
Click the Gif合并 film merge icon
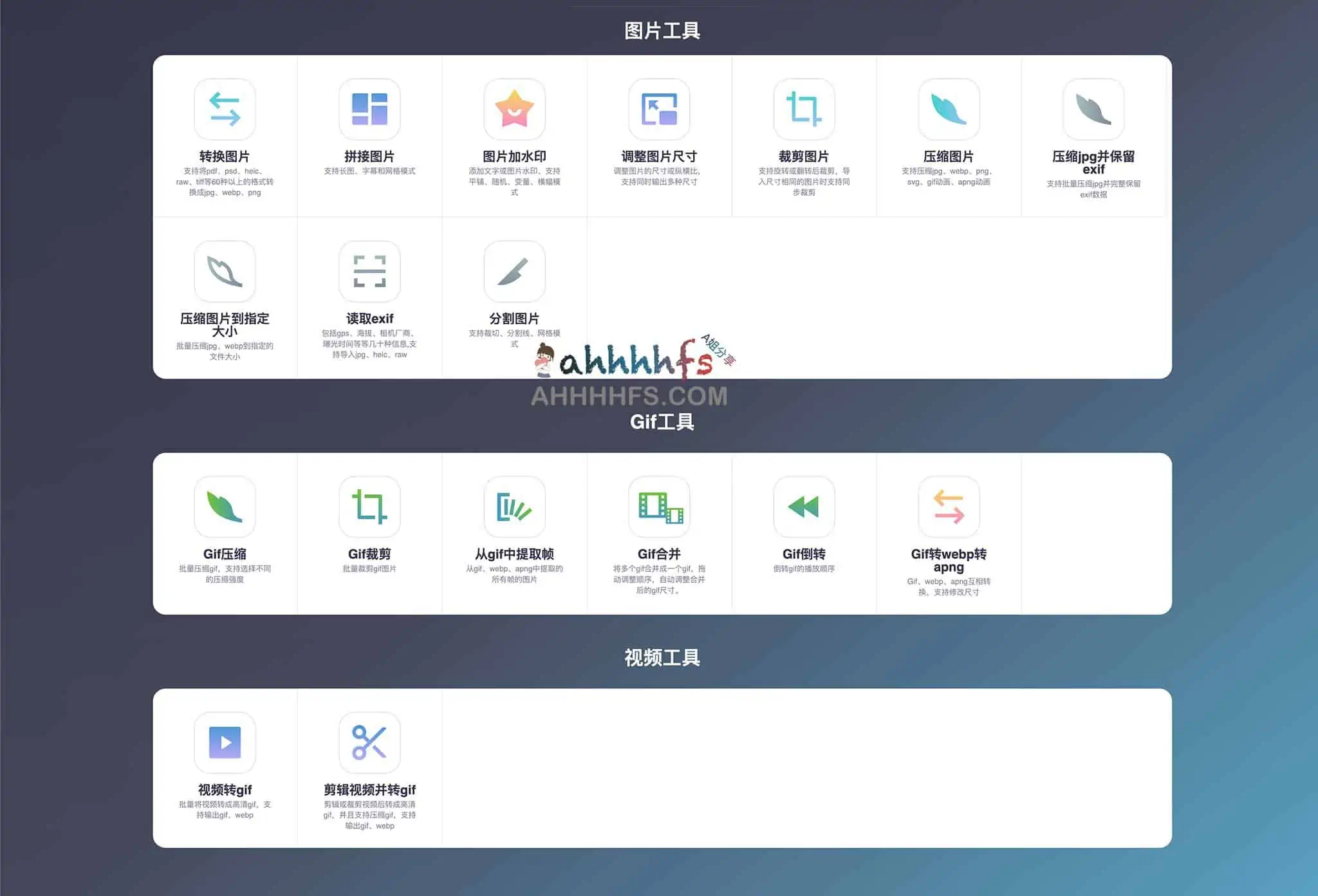659,507
